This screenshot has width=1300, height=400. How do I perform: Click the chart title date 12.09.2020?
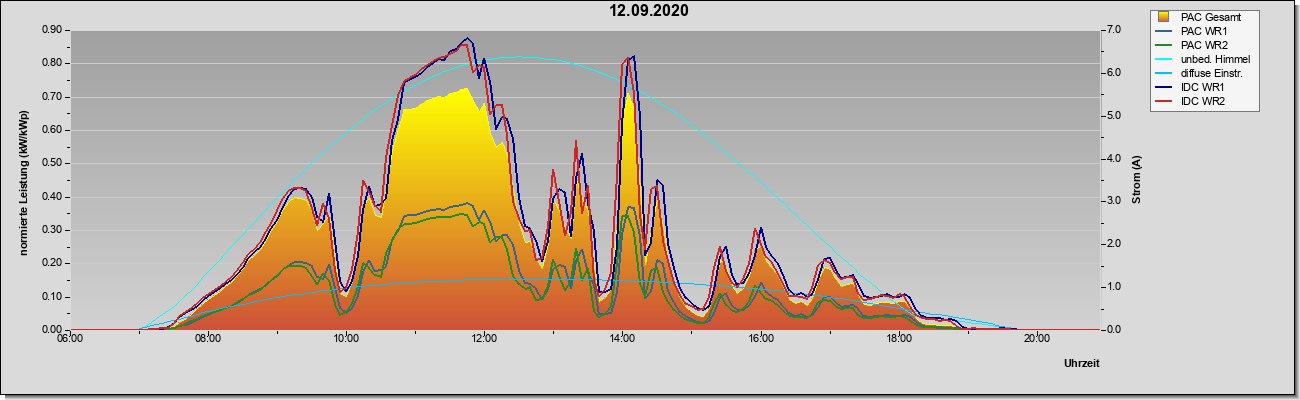pyautogui.click(x=650, y=11)
